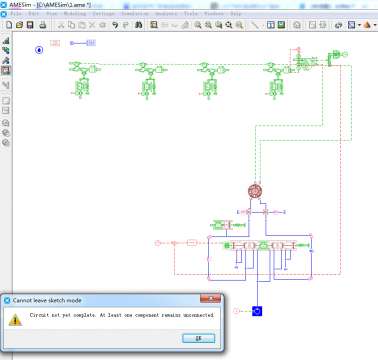This screenshot has width=378, height=360.
Task: Click the binoculars Find icon
Action: click(x=138, y=25)
